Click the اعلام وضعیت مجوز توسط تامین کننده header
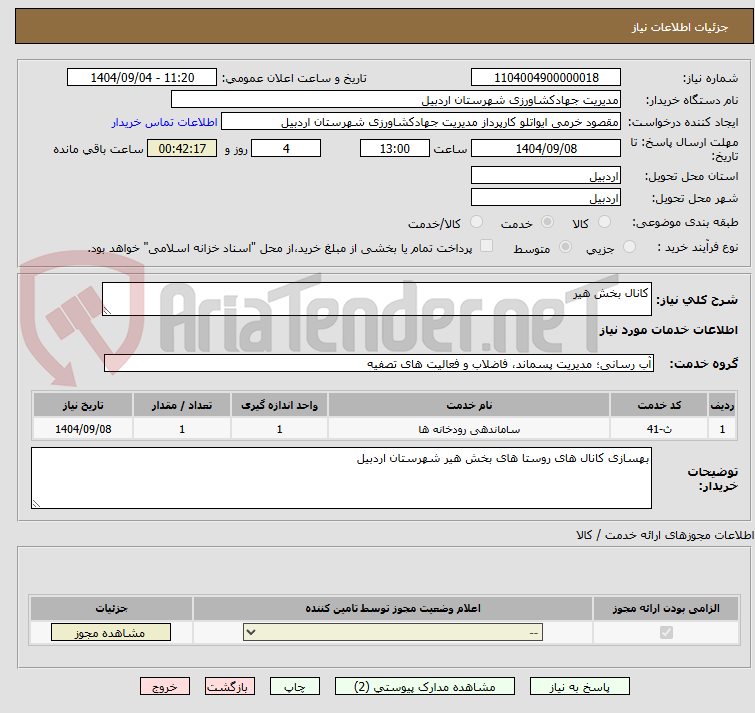 (393, 609)
